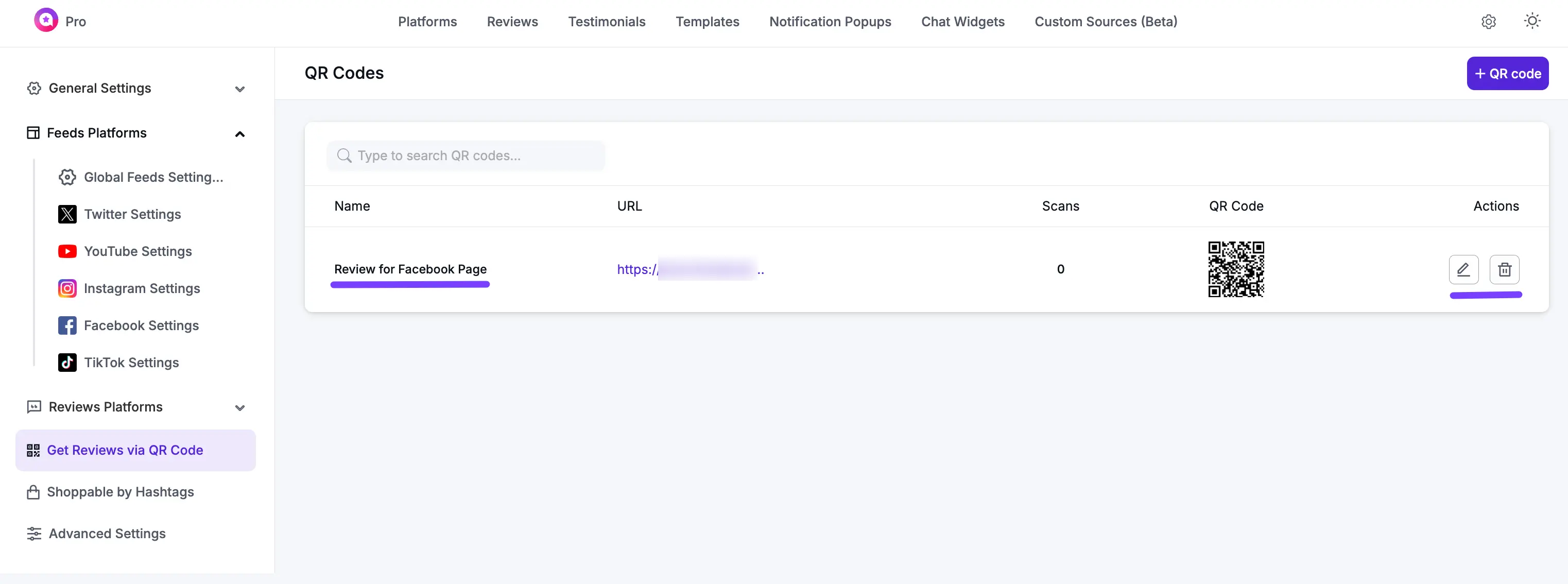This screenshot has width=1568, height=584.
Task: Open Shoppable by Hashtags item
Action: point(120,492)
